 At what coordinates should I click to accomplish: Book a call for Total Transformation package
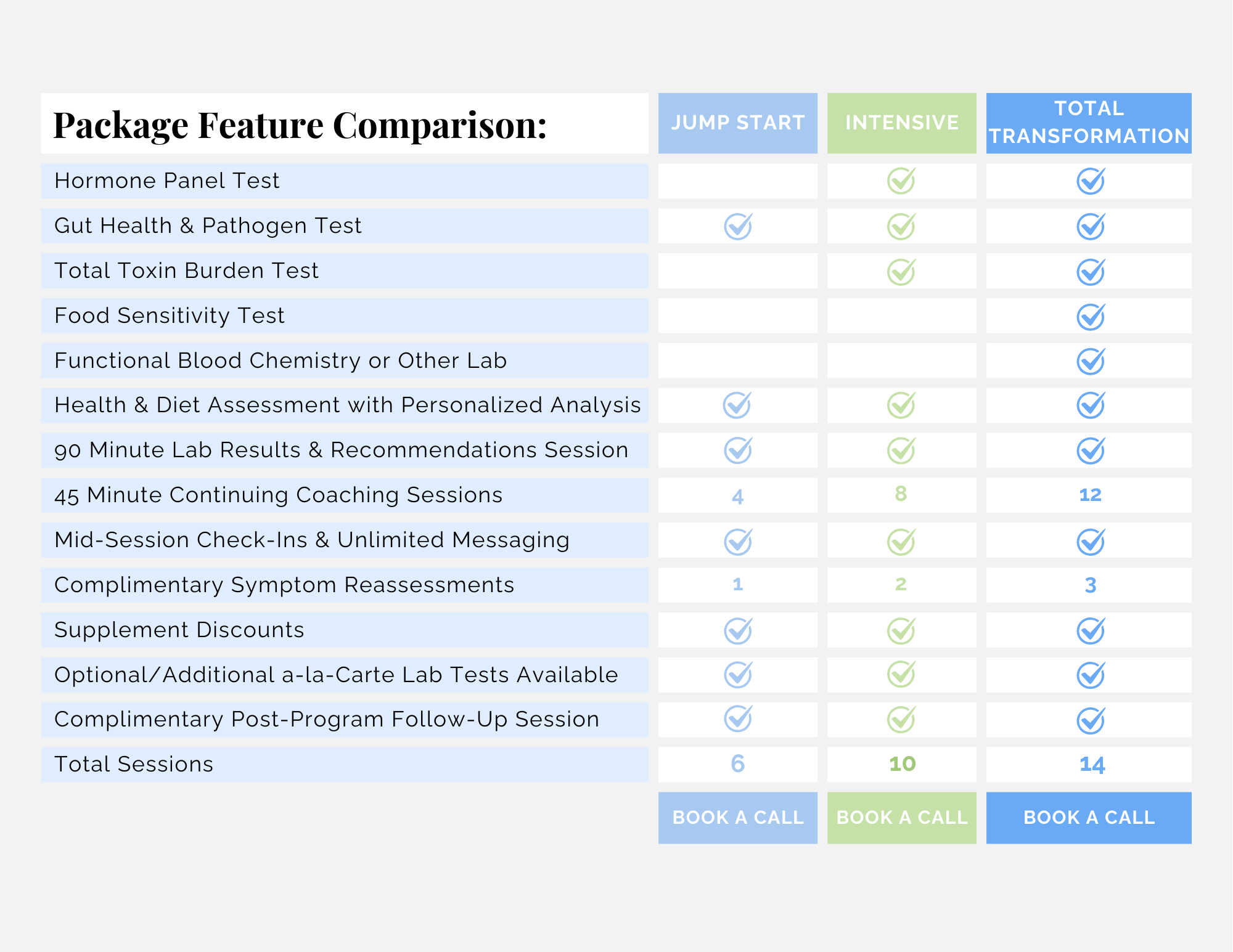[1089, 817]
